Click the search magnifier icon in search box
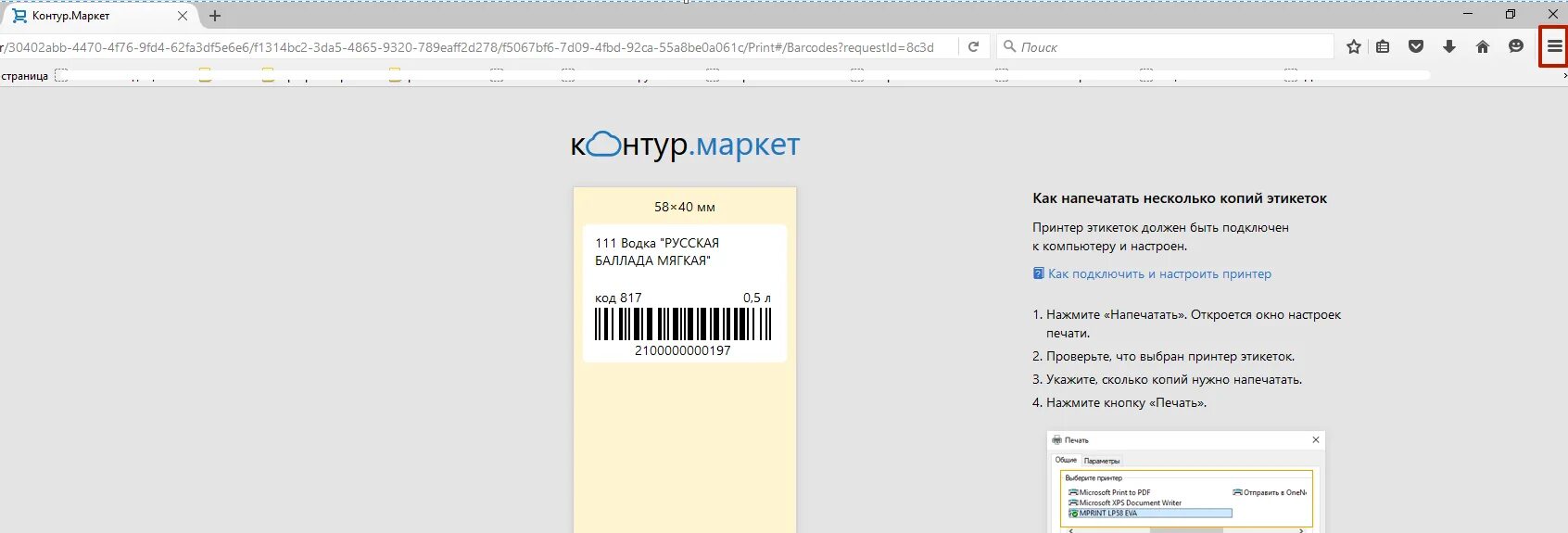Viewport: 1568px width, 533px height. pos(1009,46)
